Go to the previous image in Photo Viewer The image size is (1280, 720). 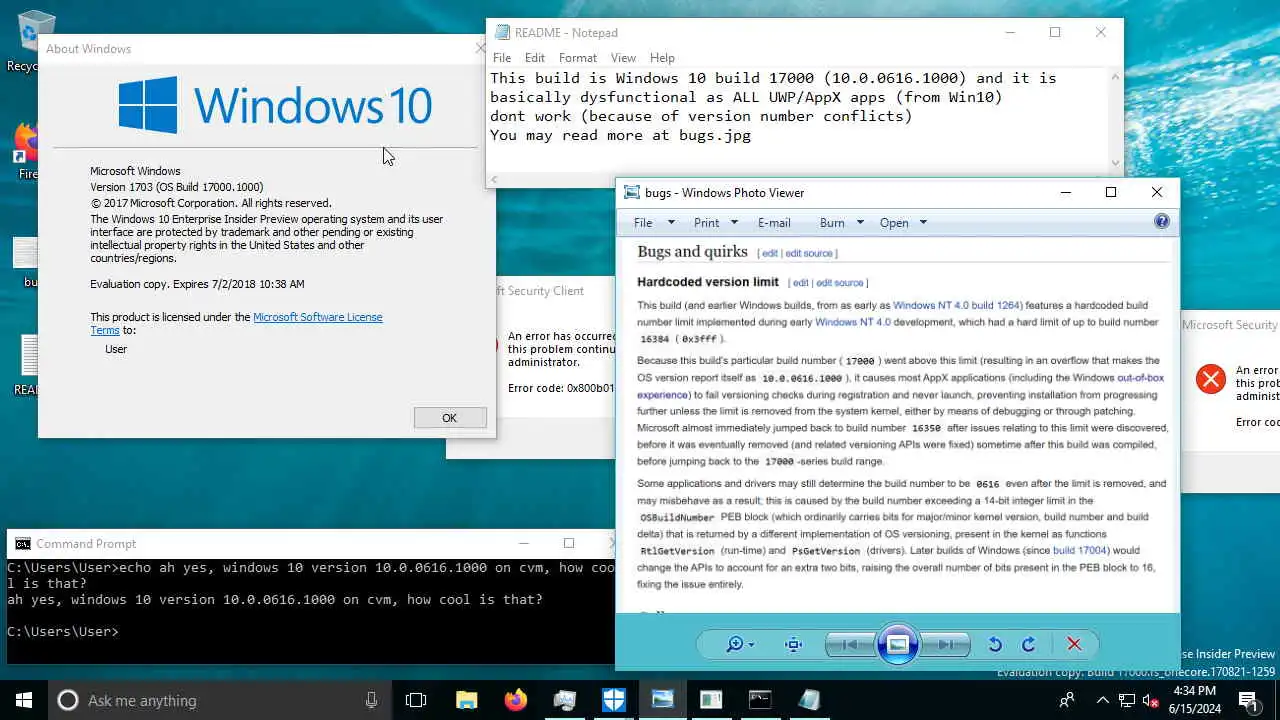pyautogui.click(x=849, y=645)
